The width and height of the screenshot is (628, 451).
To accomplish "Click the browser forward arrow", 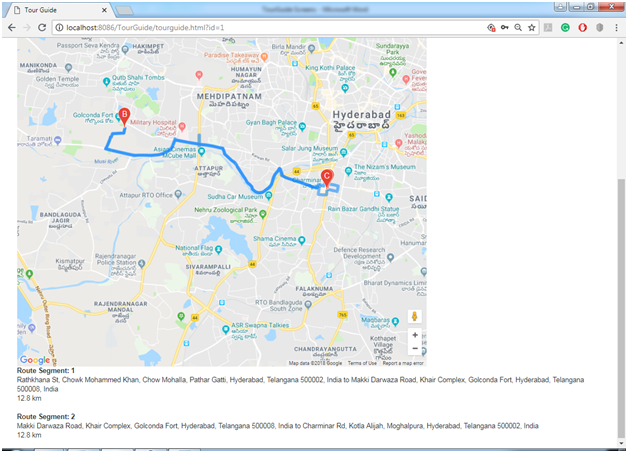I will 26,28.
